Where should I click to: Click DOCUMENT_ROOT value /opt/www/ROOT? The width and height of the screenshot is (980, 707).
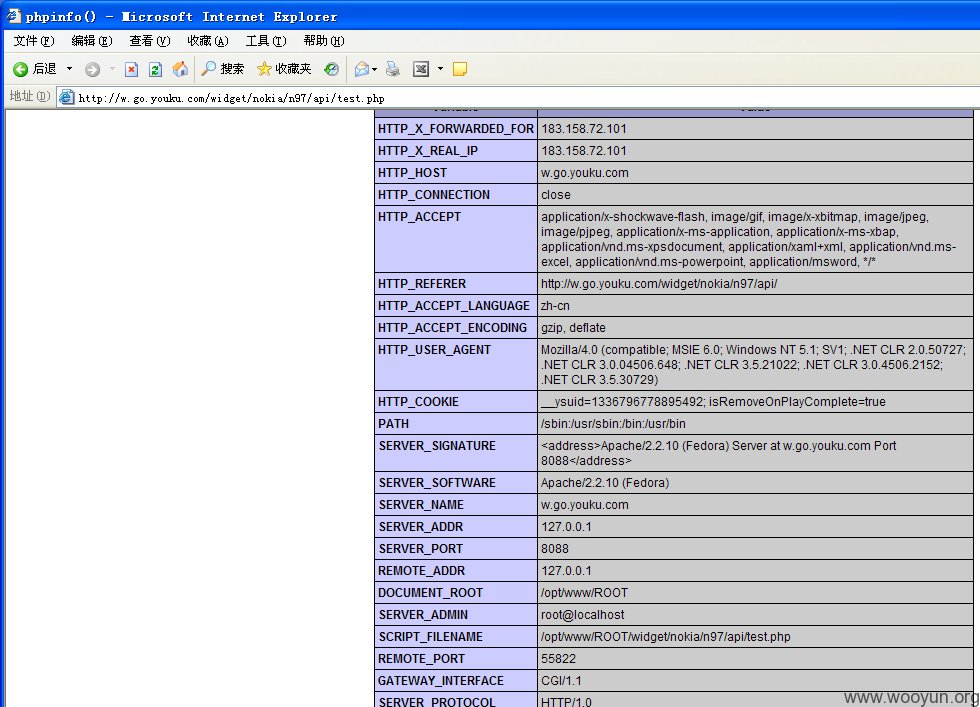tap(584, 593)
